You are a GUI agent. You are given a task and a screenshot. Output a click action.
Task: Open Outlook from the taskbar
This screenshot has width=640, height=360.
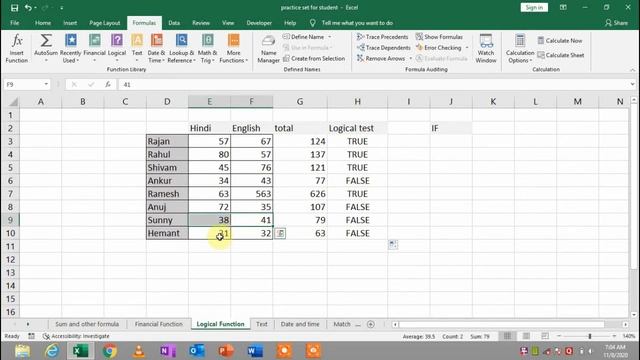click(197, 351)
